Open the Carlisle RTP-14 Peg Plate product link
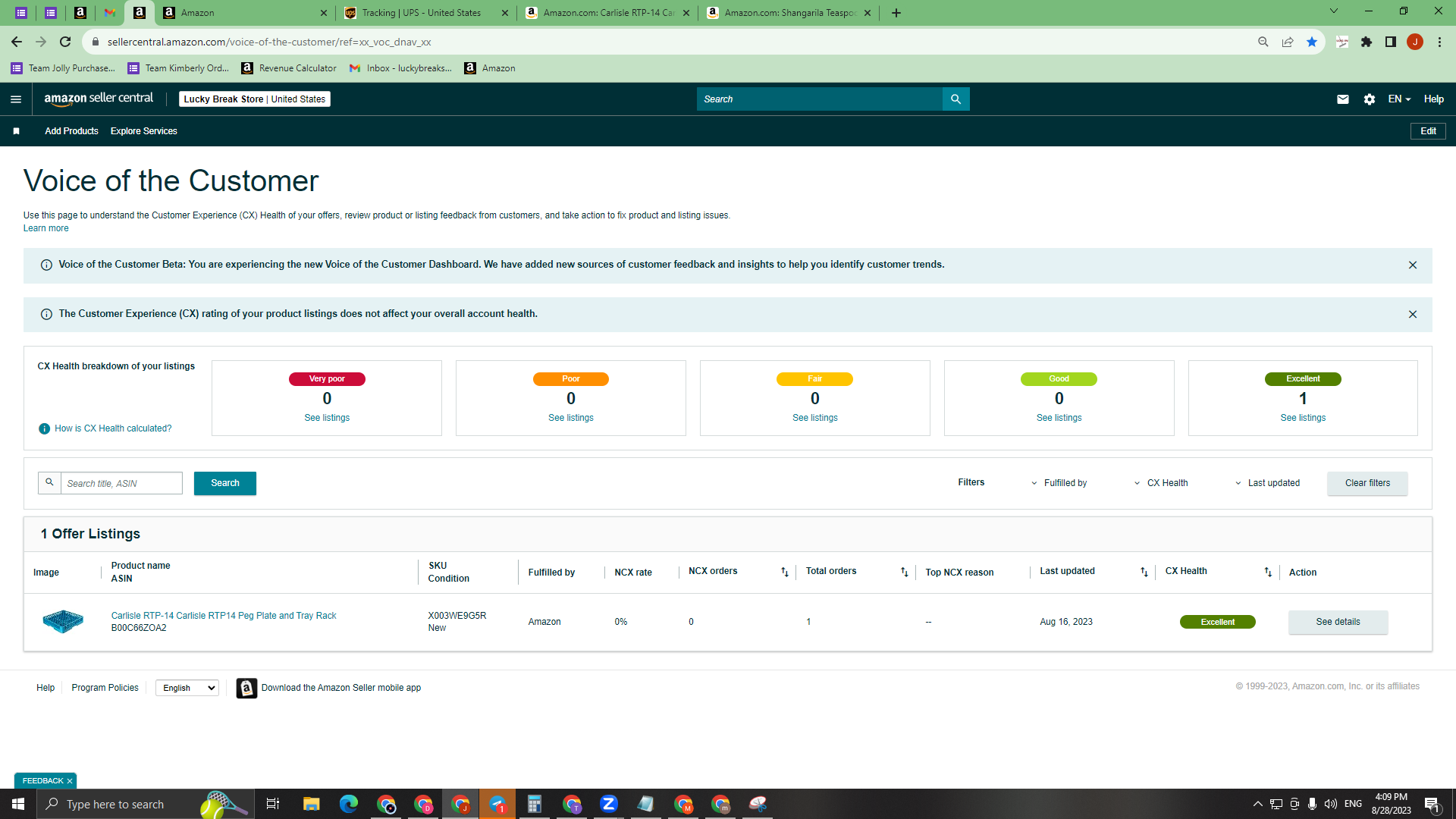The height and width of the screenshot is (819, 1456). (x=224, y=616)
